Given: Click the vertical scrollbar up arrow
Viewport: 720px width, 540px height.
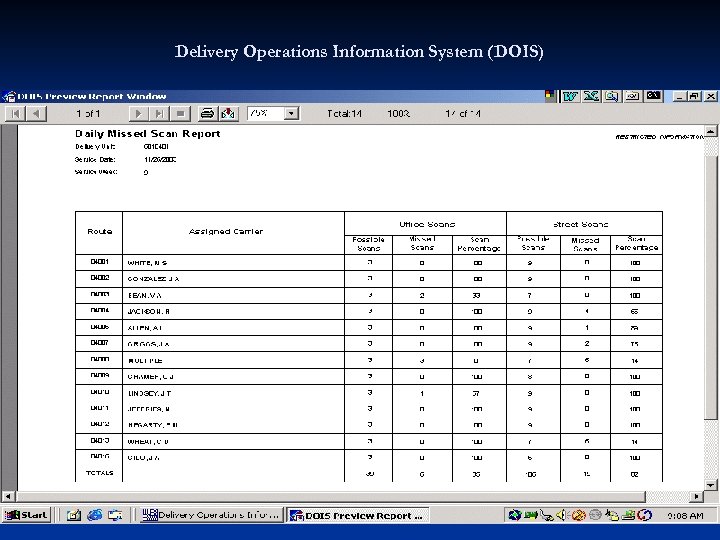Looking at the screenshot, I should pos(710,131).
